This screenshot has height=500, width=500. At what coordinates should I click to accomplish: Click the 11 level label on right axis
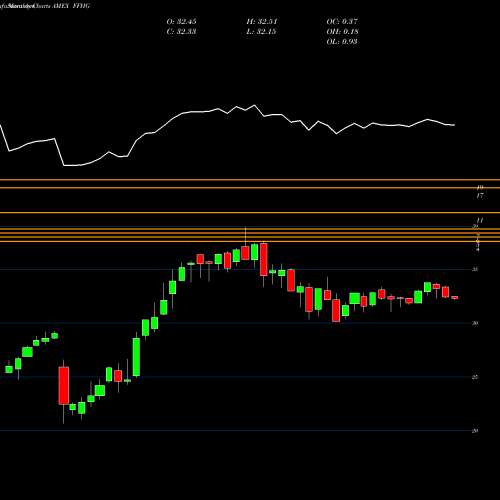click(480, 220)
